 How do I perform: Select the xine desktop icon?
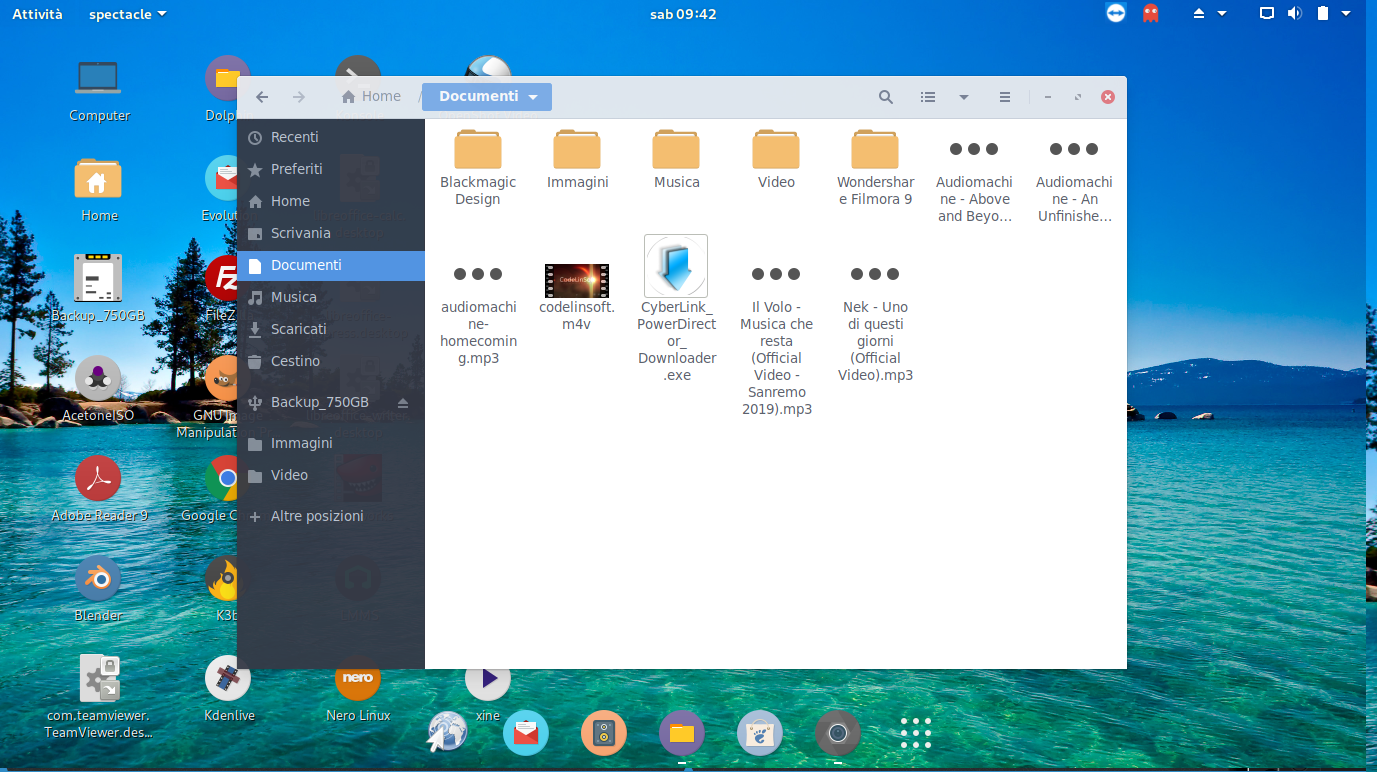click(x=488, y=690)
